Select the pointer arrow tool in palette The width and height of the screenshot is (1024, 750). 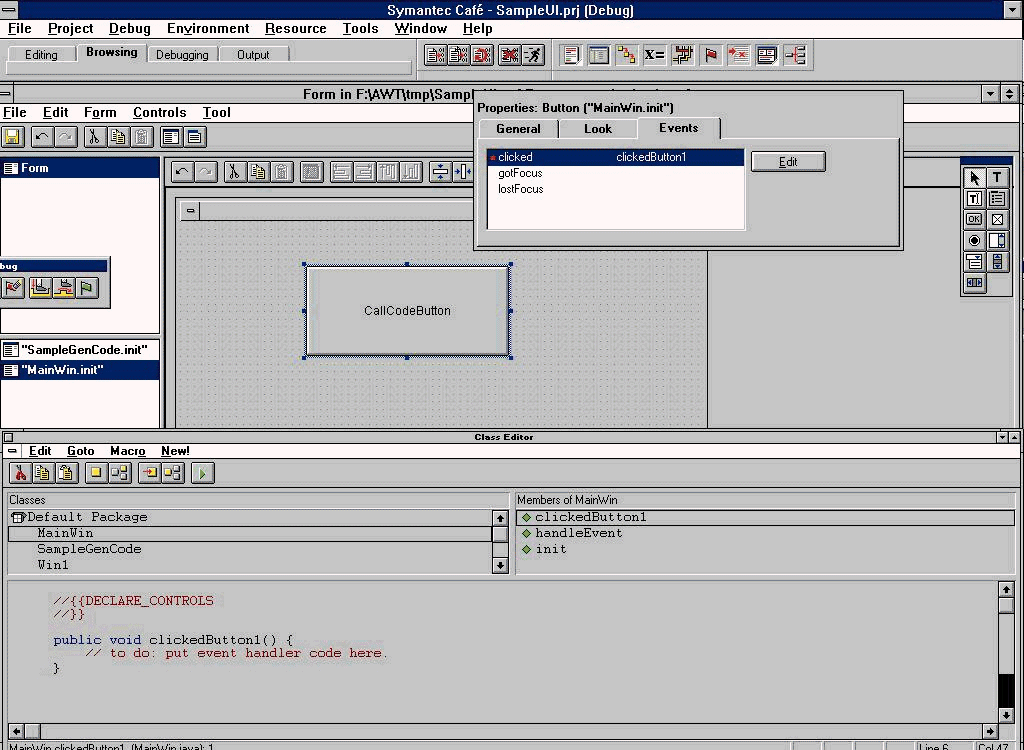coord(974,178)
